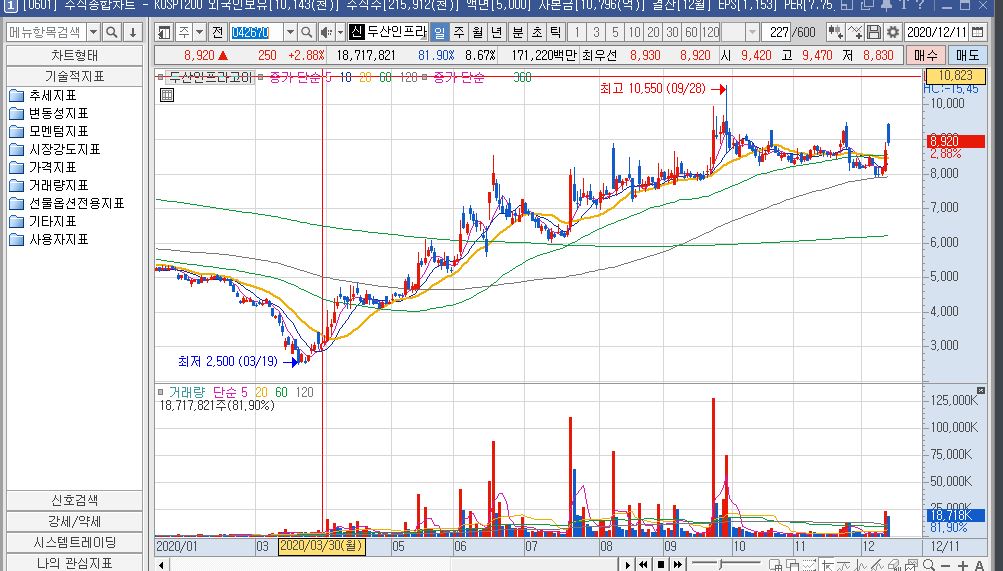This screenshot has width=1003, height=571.
Task: Click the plus zoom-in icon
Action: (963, 566)
